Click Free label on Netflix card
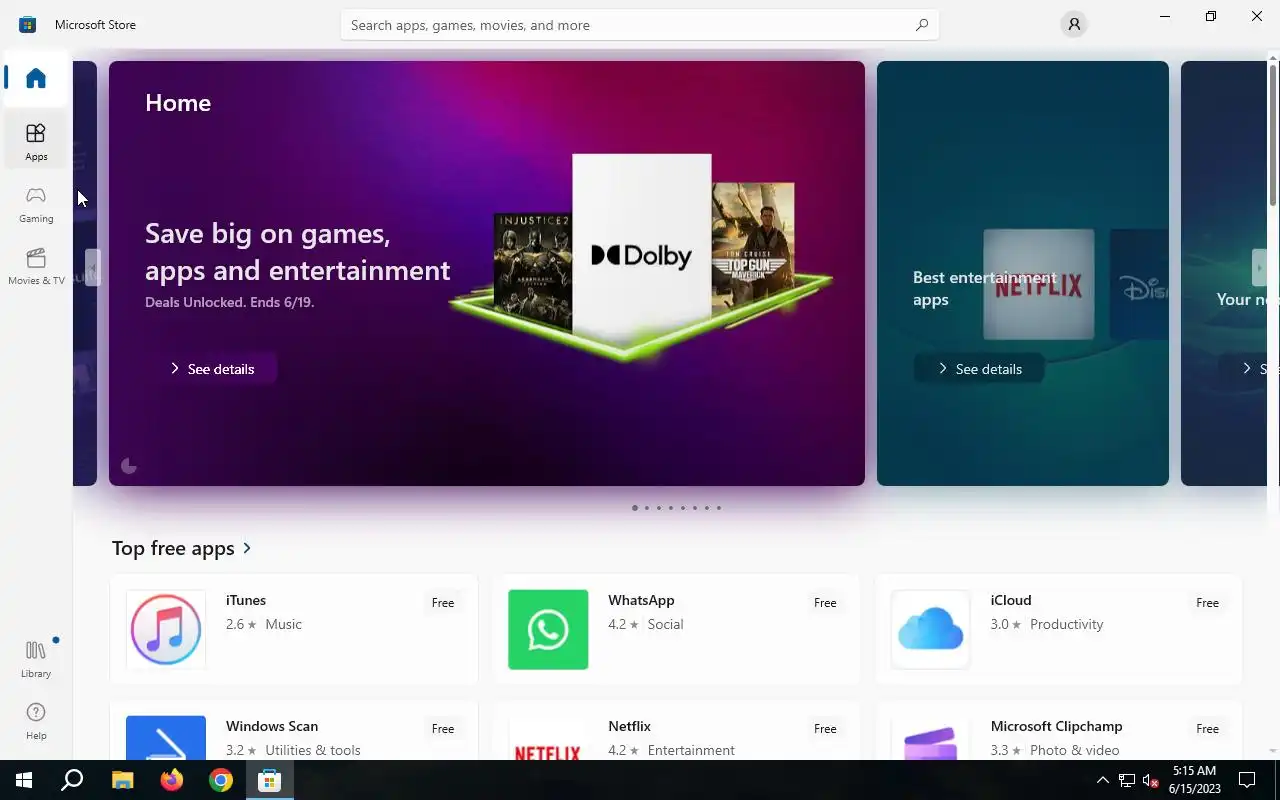1280x800 pixels. (825, 729)
